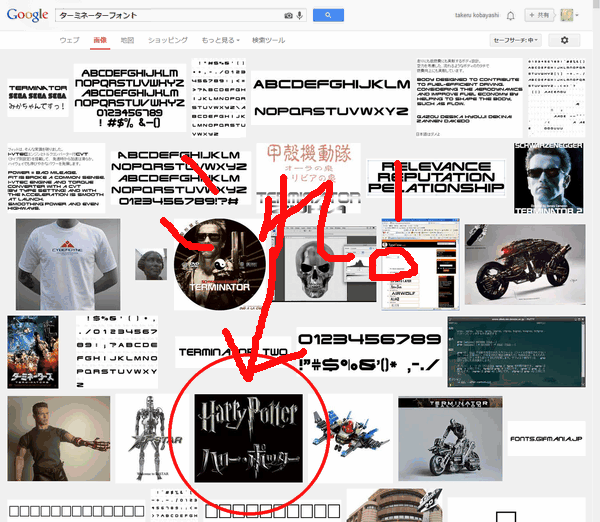
Task: Click the microphone voice search icon
Action: [300, 15]
